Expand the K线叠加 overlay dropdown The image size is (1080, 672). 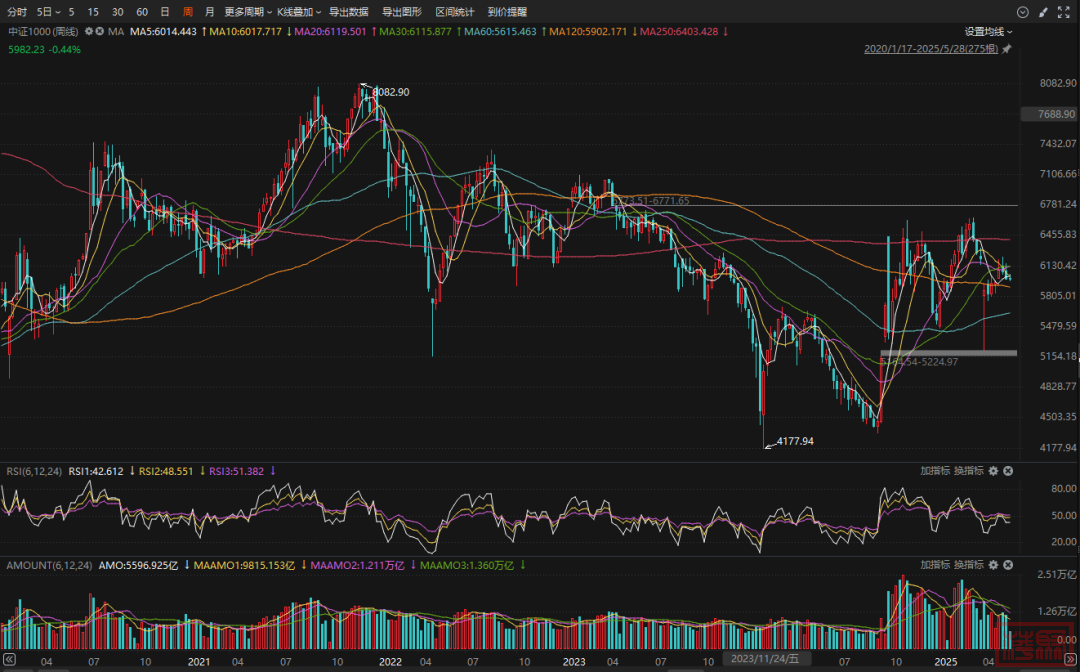[299, 12]
